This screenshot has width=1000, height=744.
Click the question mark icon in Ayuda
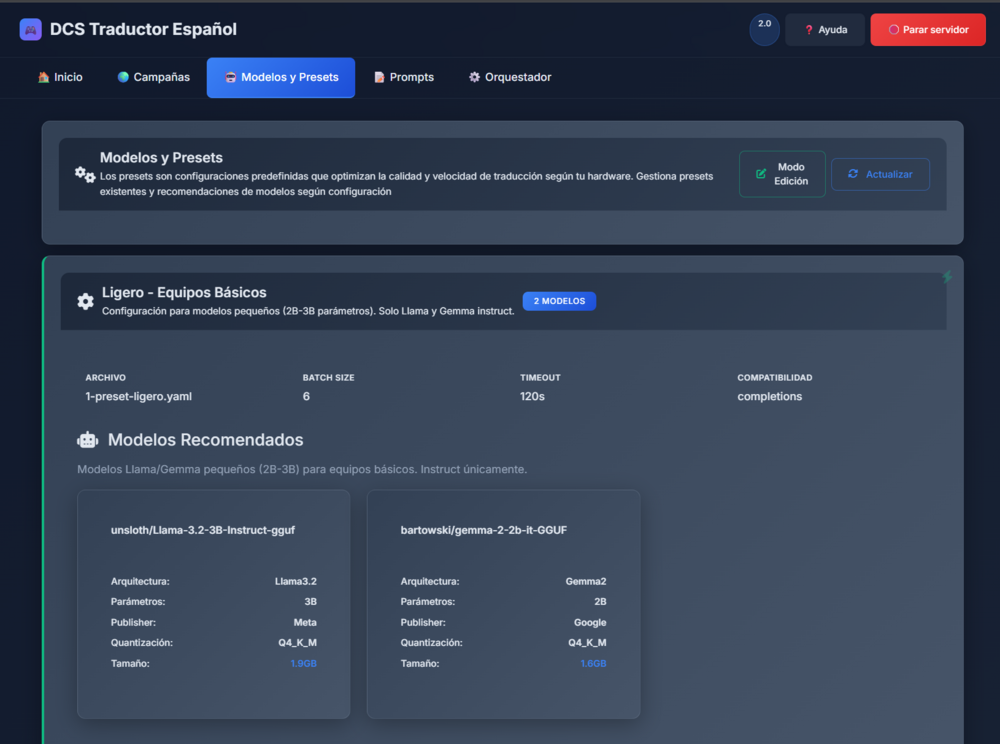[809, 30]
